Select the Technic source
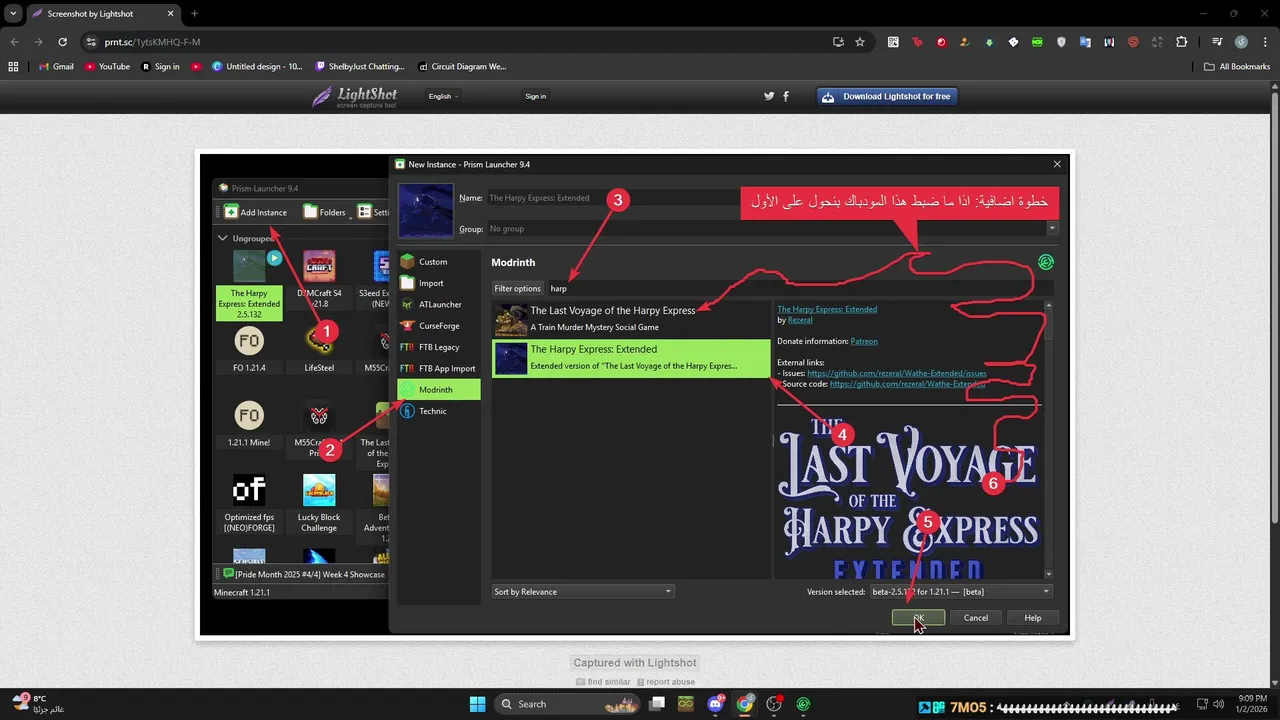 pyautogui.click(x=438, y=411)
